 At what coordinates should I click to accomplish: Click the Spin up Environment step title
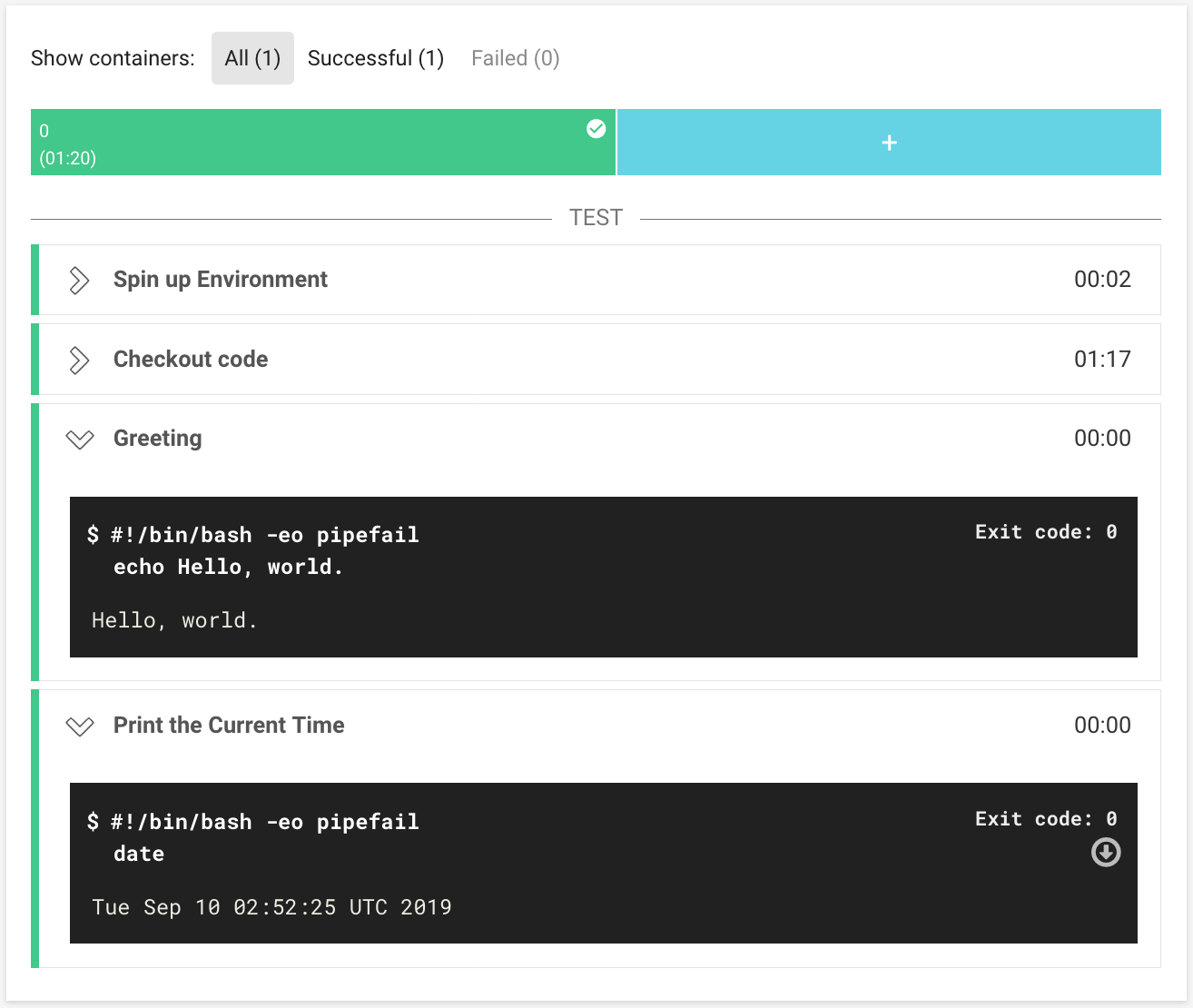pos(220,280)
